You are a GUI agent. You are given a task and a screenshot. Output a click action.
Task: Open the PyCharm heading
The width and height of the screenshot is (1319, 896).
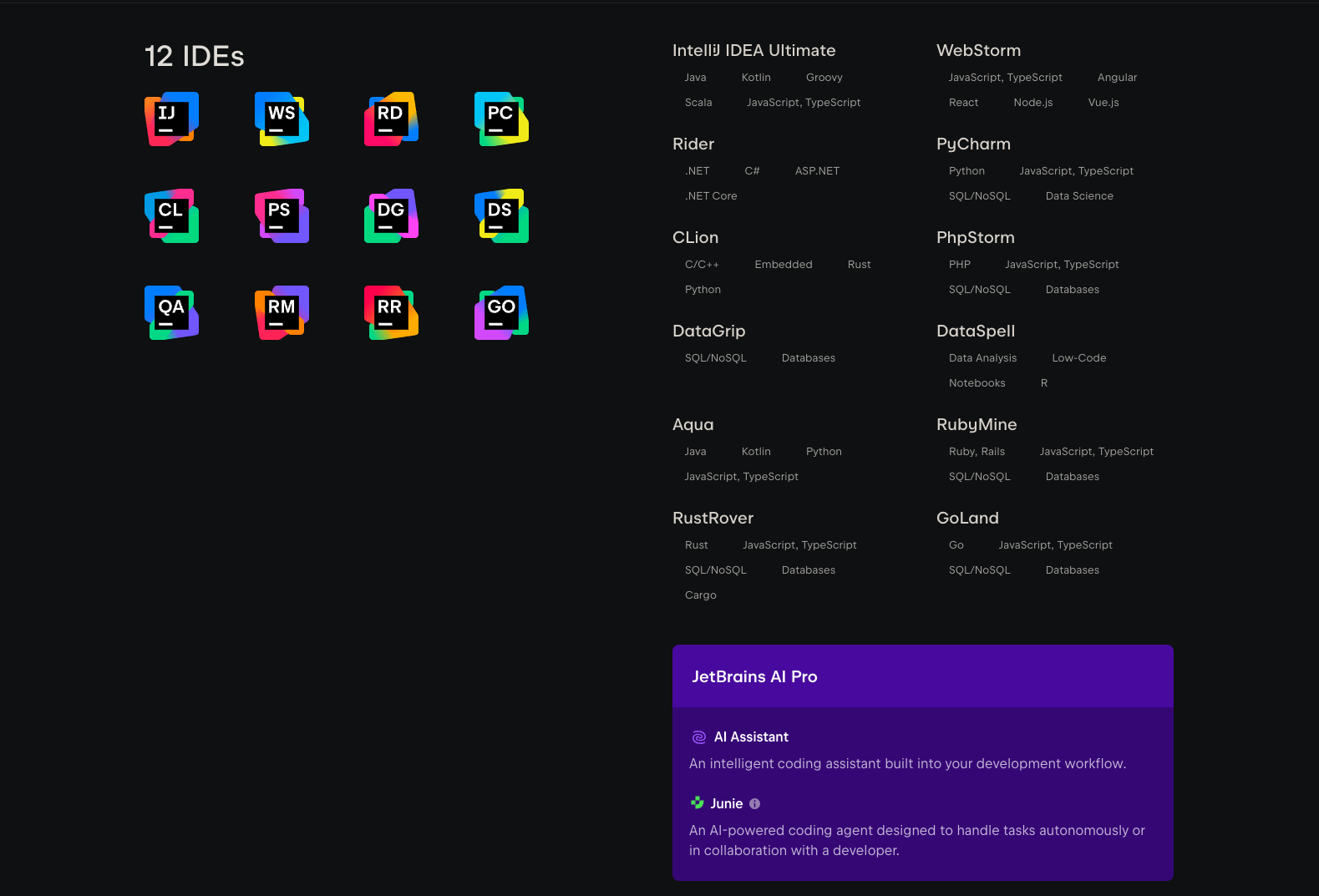973,144
